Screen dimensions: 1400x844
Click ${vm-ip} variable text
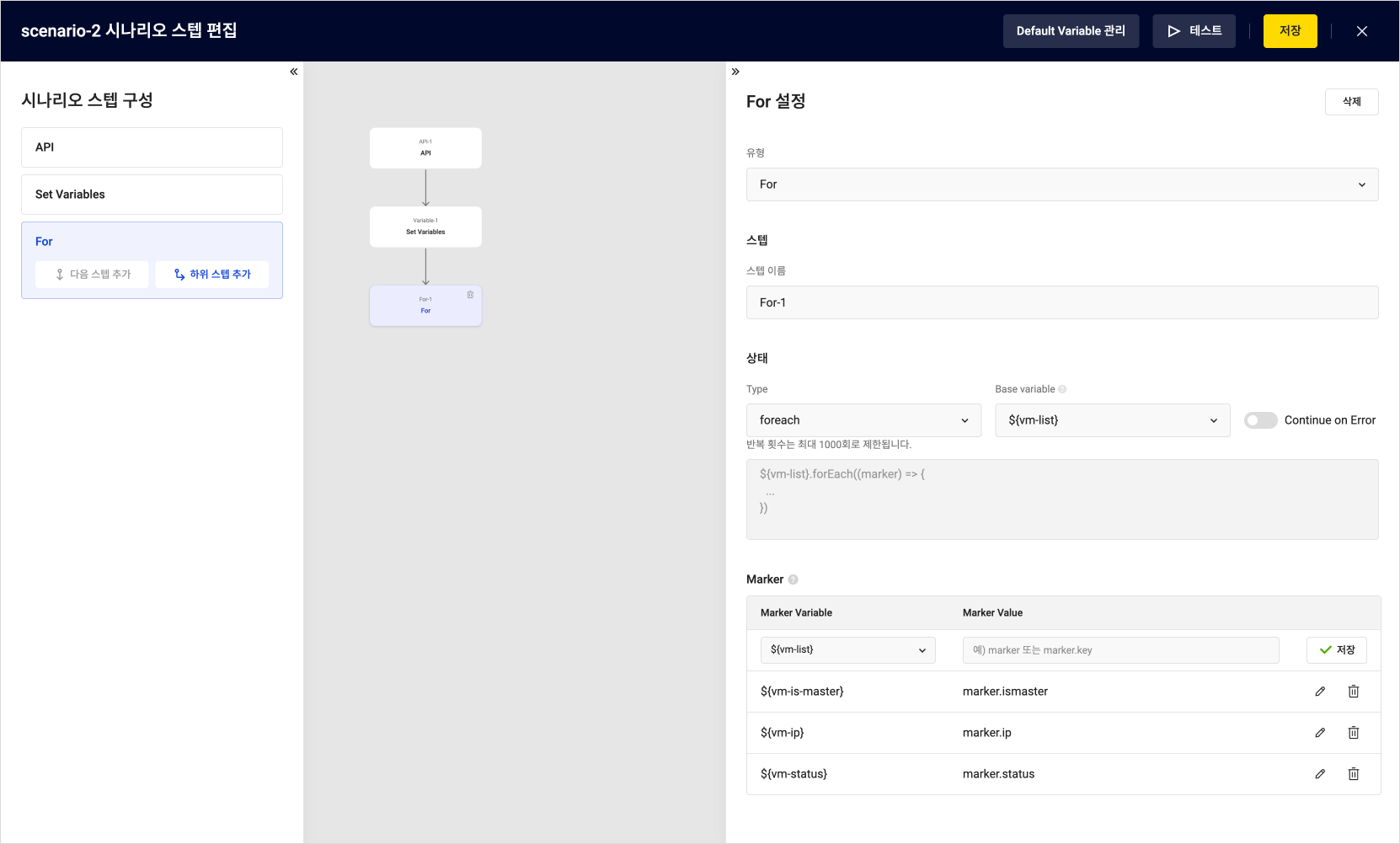click(783, 733)
